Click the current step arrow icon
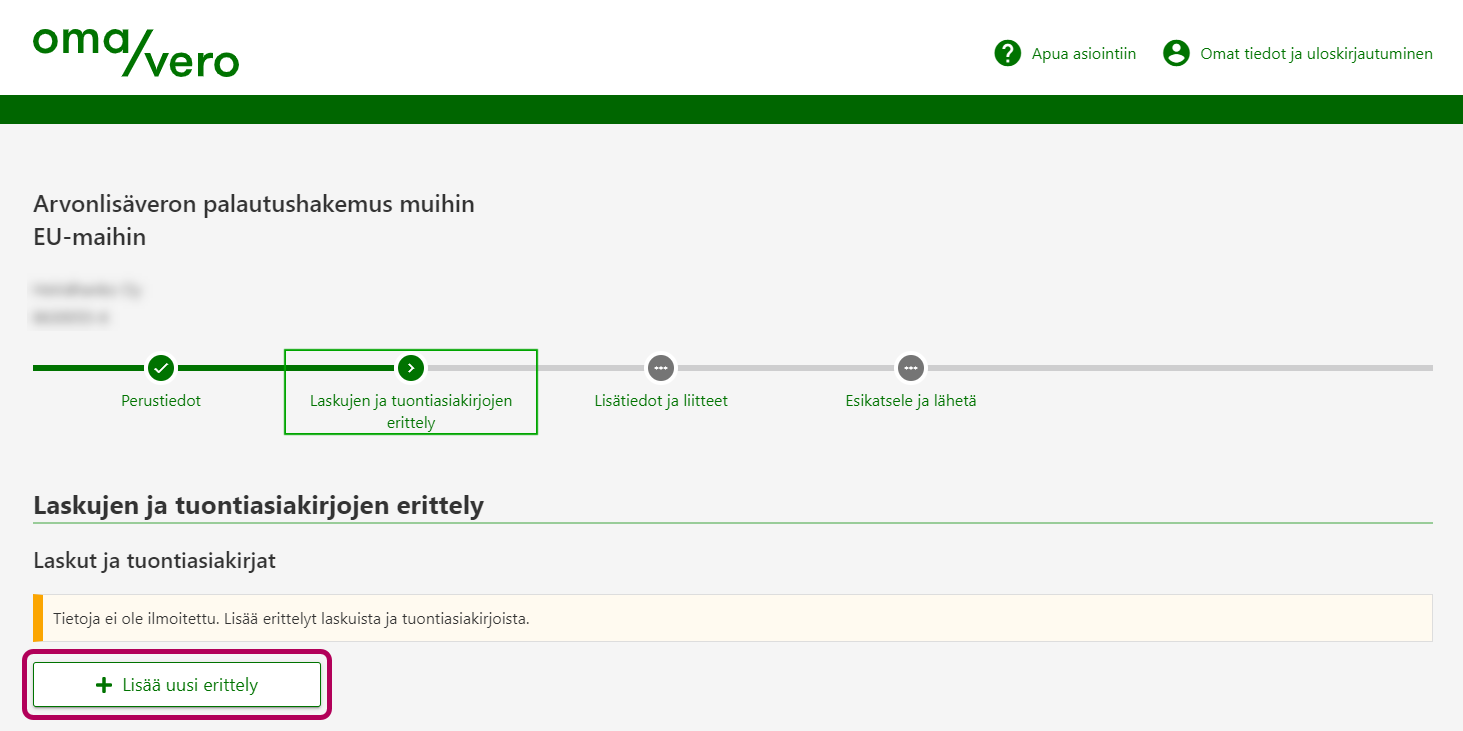Image resolution: width=1463 pixels, height=731 pixels. (x=410, y=368)
